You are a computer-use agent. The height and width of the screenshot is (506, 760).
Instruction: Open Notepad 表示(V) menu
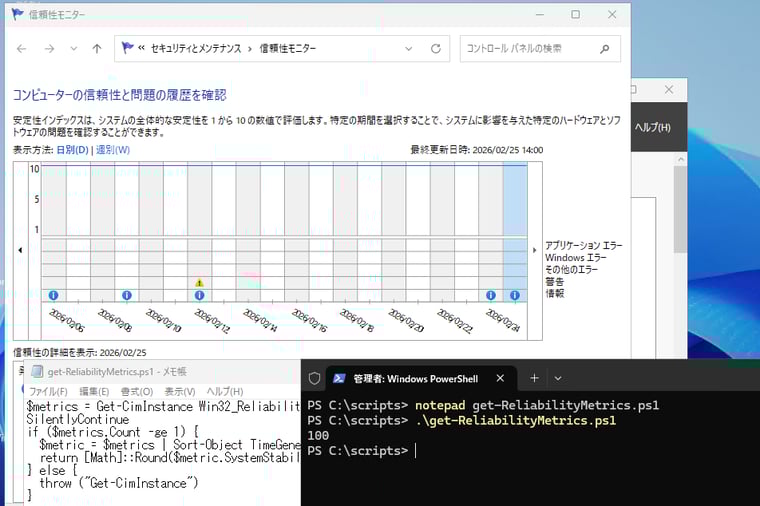(180, 391)
